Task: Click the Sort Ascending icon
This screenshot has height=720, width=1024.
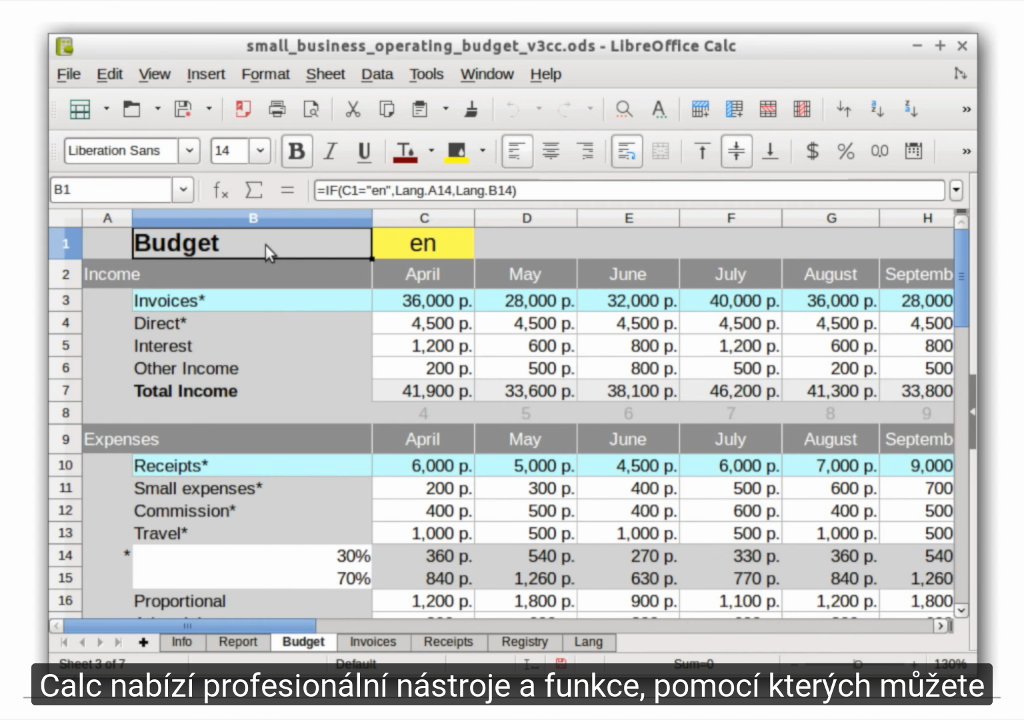Action: [878, 109]
